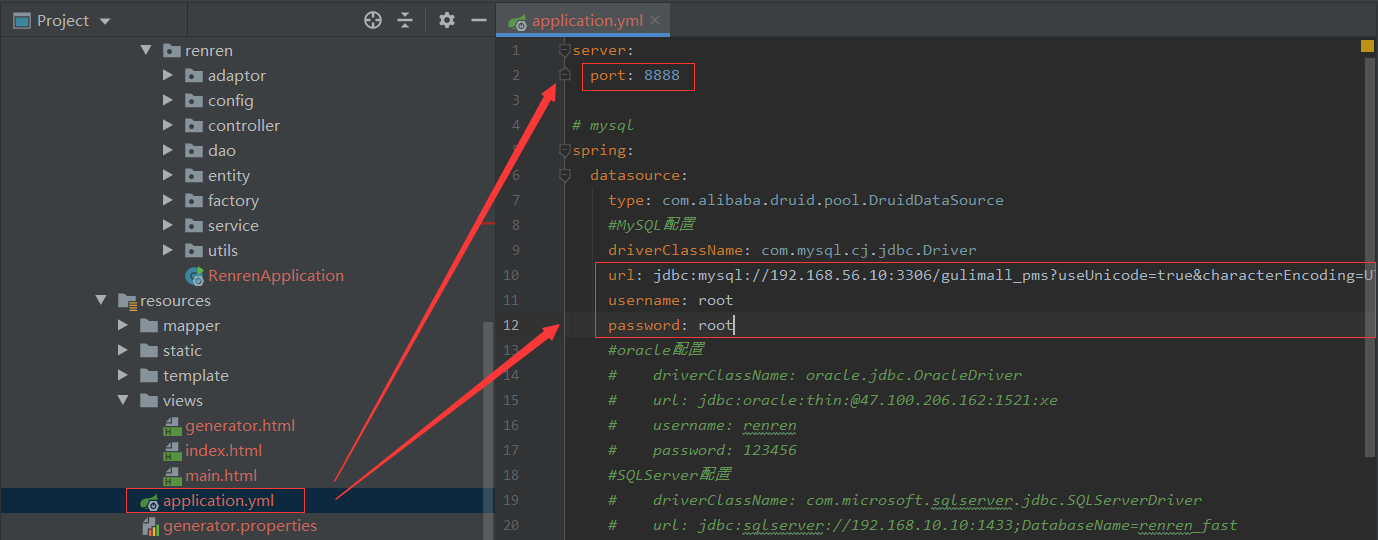
Task: Select RenrenApplication in the tree
Action: tap(276, 275)
